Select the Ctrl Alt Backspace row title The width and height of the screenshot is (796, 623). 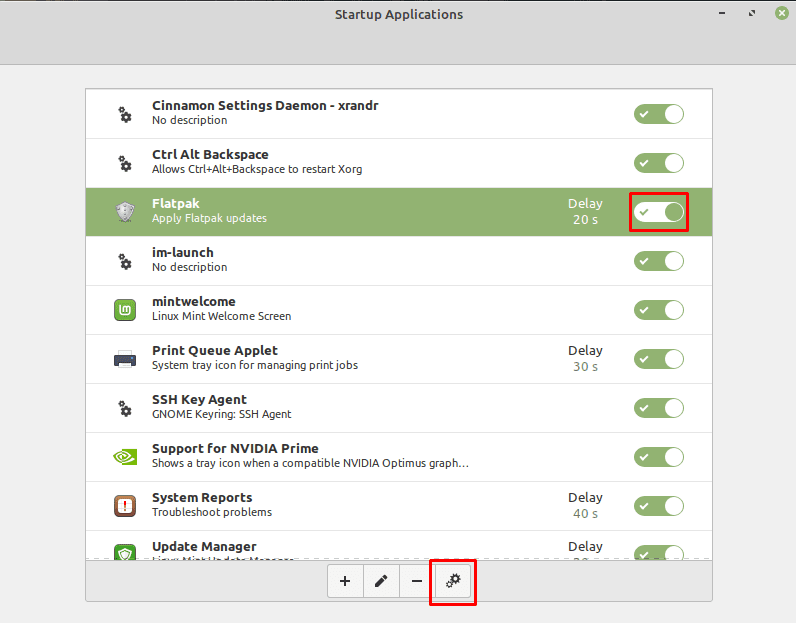click(x=210, y=154)
